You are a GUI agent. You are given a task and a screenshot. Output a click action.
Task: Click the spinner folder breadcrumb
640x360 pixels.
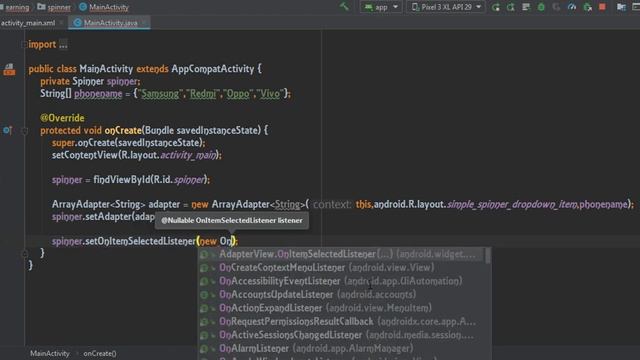pyautogui.click(x=54, y=7)
